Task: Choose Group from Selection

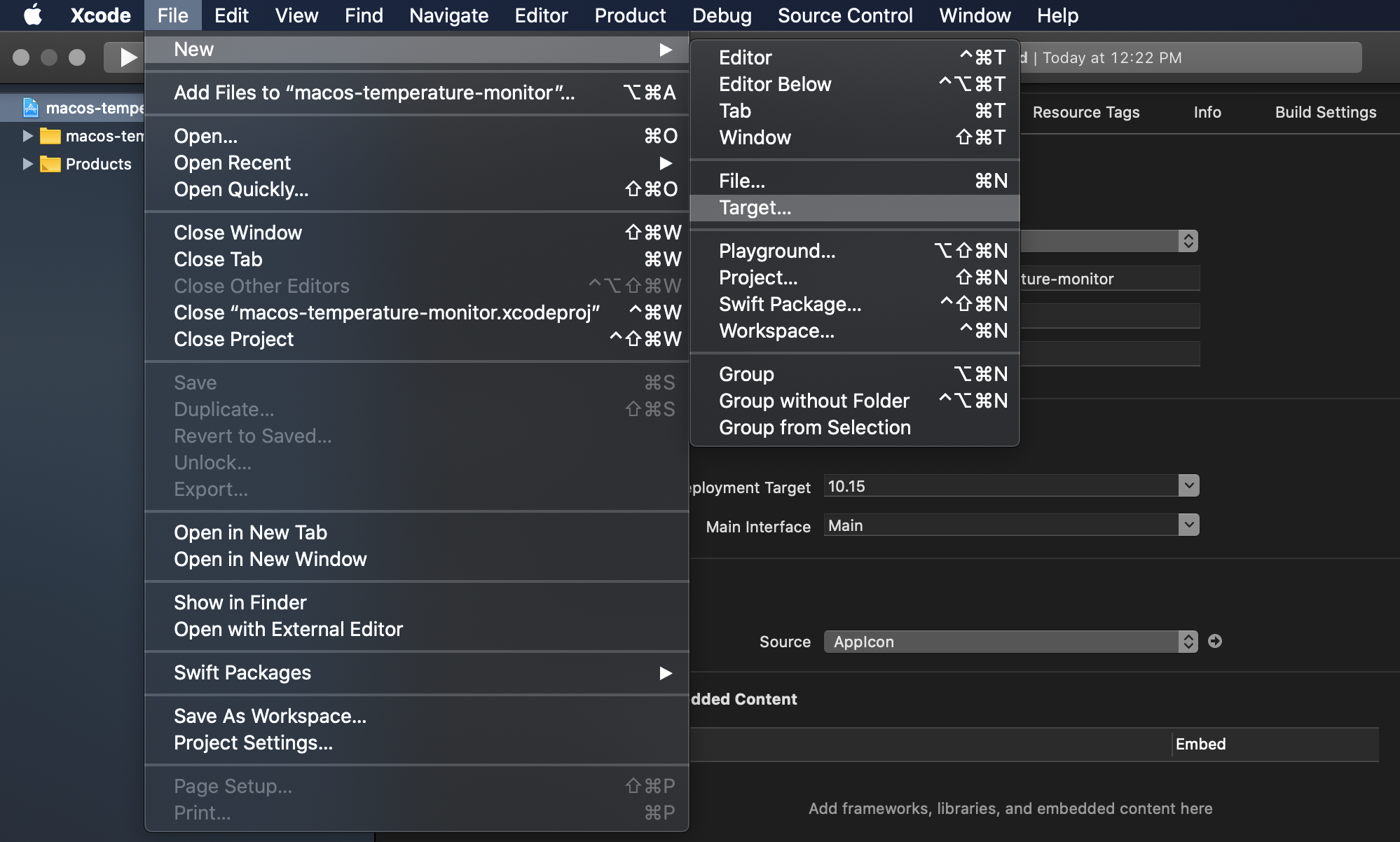Action: tap(854, 427)
